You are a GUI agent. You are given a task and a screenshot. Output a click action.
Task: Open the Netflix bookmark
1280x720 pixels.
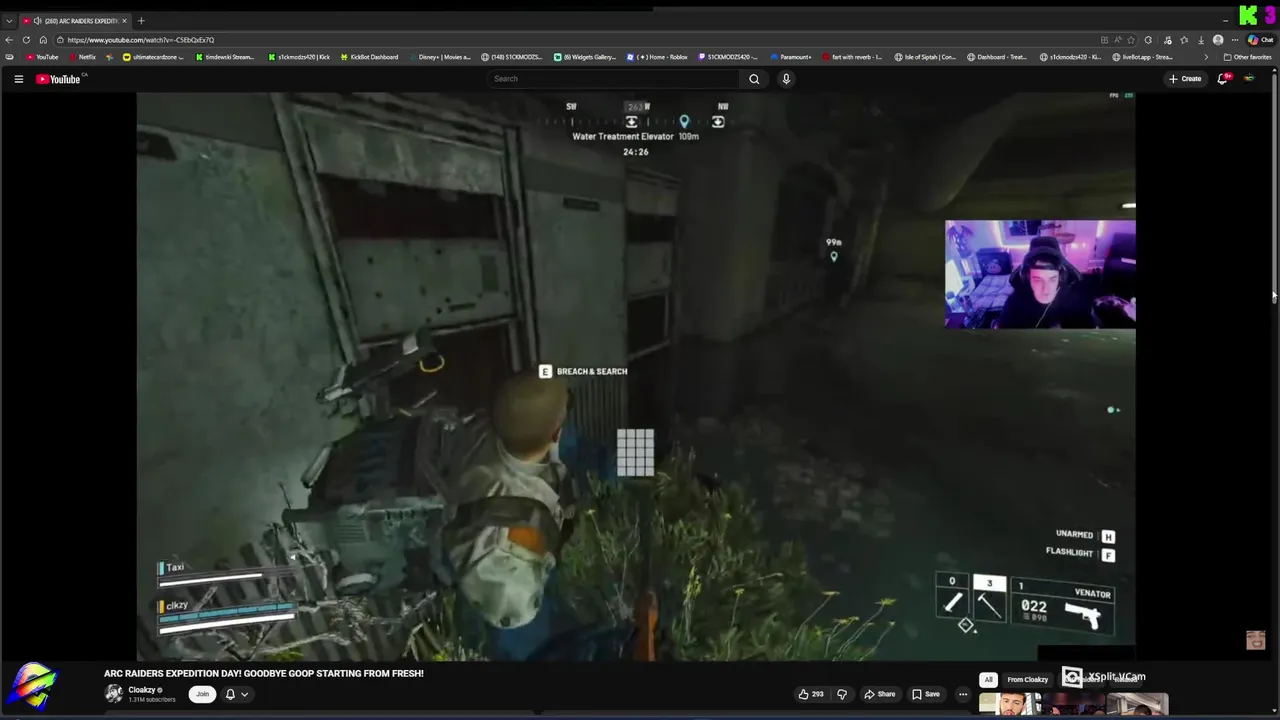point(82,57)
